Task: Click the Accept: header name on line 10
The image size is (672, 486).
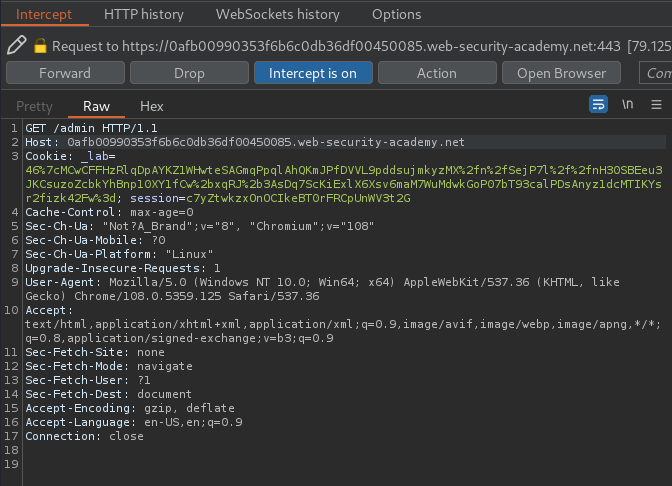Action: [49, 310]
